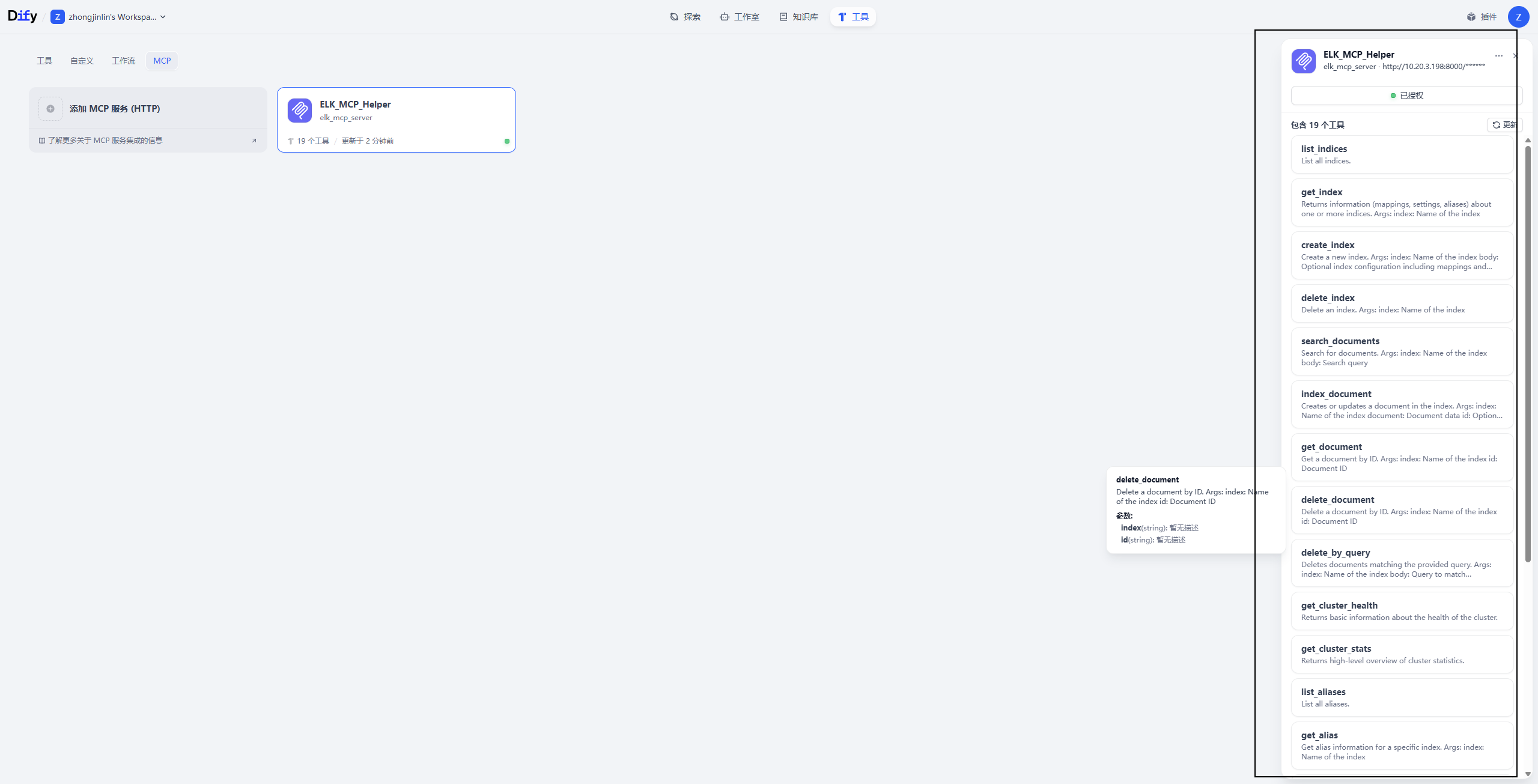This screenshot has height=784, width=1538.
Task: Go to the 探索 navigation item
Action: click(685, 17)
